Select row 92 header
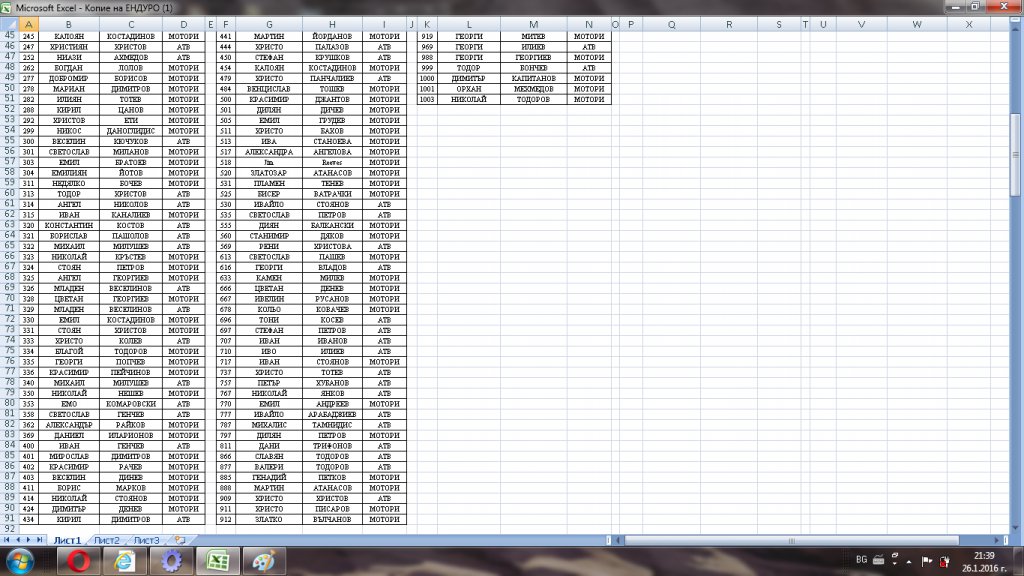 coord(9,528)
